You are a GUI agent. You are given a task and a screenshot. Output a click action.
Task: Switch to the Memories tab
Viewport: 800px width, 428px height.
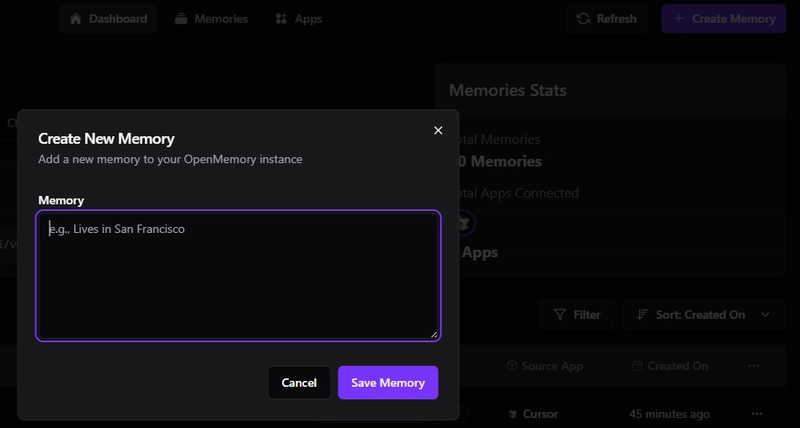pos(209,18)
